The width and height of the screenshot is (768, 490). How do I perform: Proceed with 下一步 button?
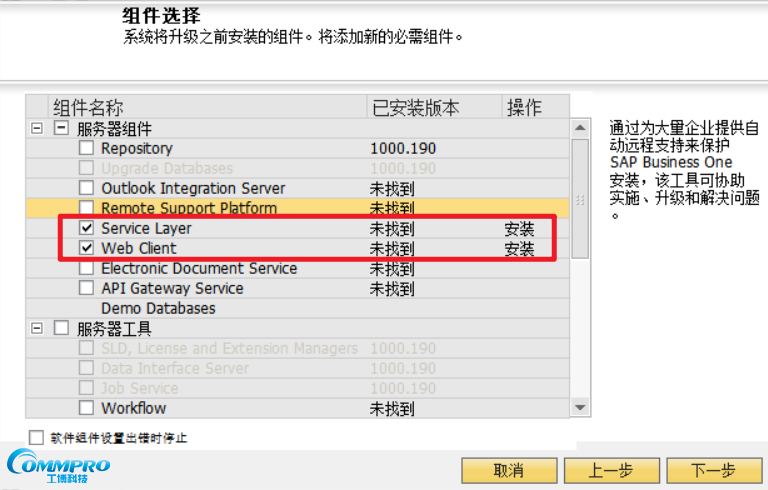pyautogui.click(x=713, y=471)
